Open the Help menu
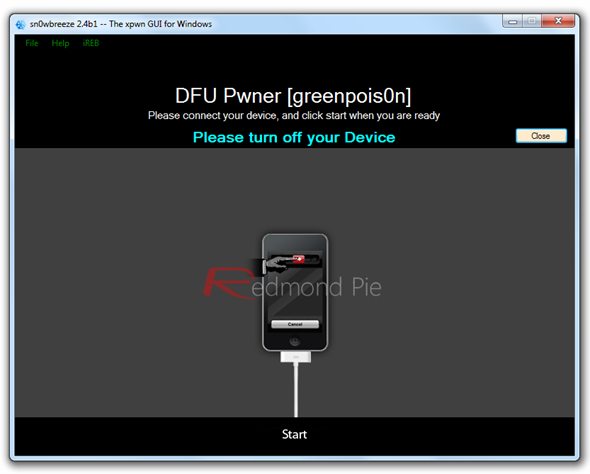Viewport: 590px width, 474px height. 60,43
